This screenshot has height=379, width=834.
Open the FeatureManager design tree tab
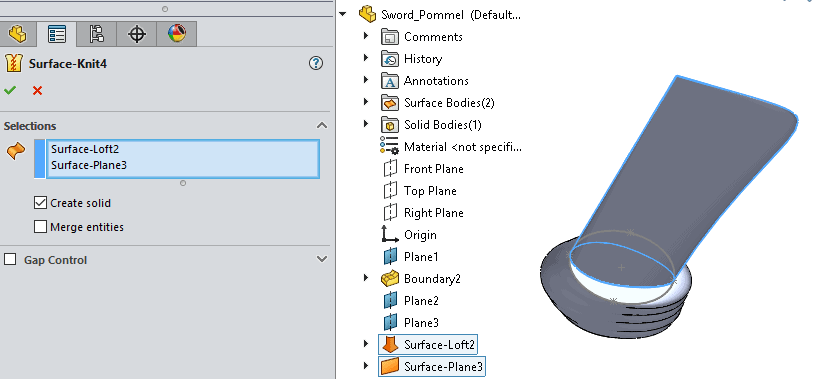pos(18,34)
